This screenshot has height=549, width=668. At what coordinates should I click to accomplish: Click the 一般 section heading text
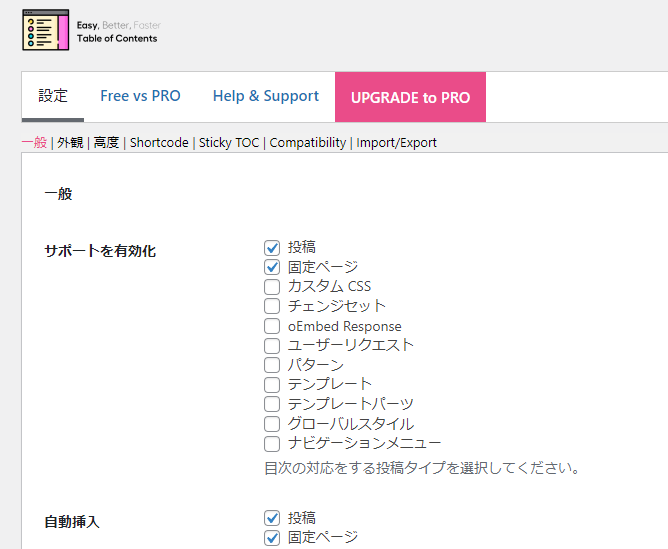58,194
